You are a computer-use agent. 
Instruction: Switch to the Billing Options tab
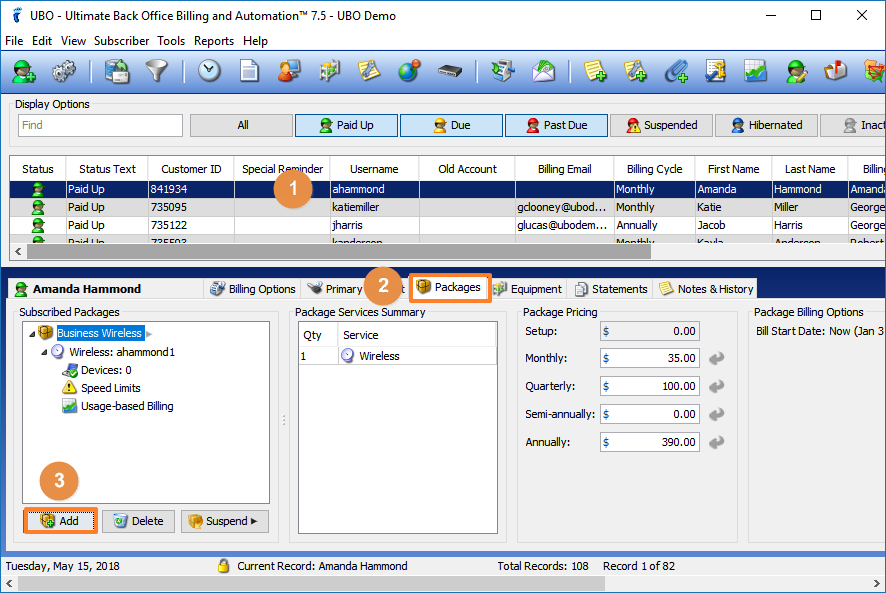click(x=253, y=289)
